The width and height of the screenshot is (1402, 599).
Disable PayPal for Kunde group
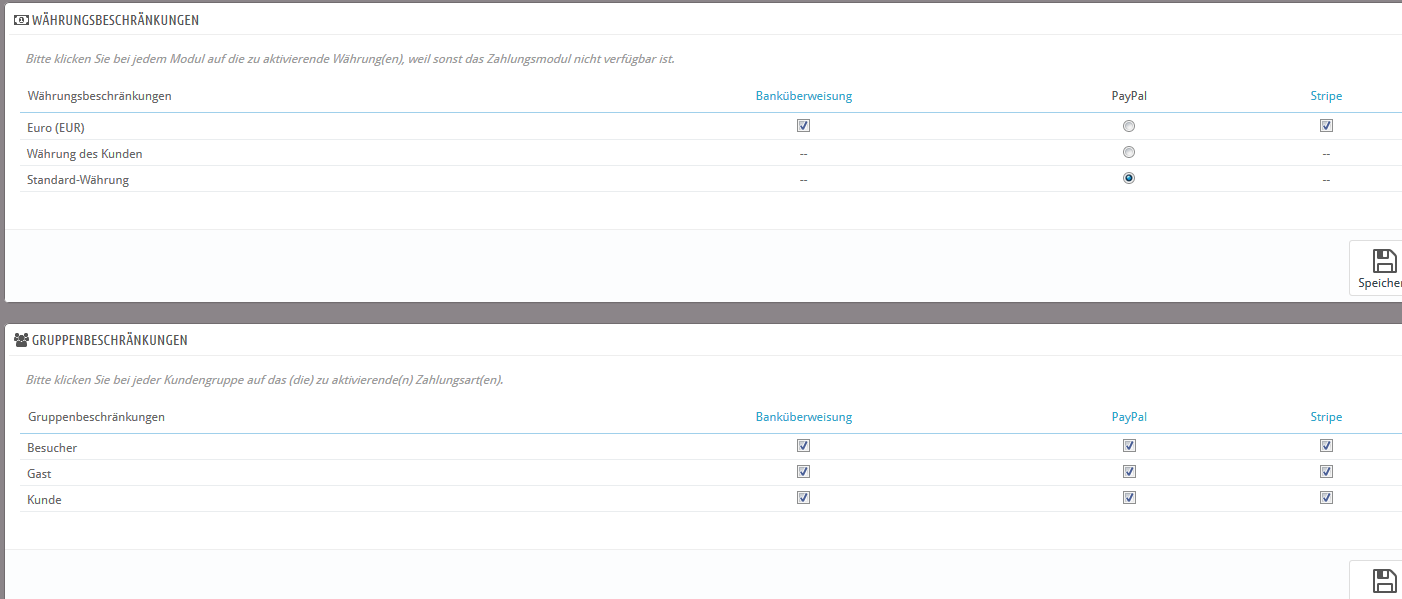pos(1129,498)
